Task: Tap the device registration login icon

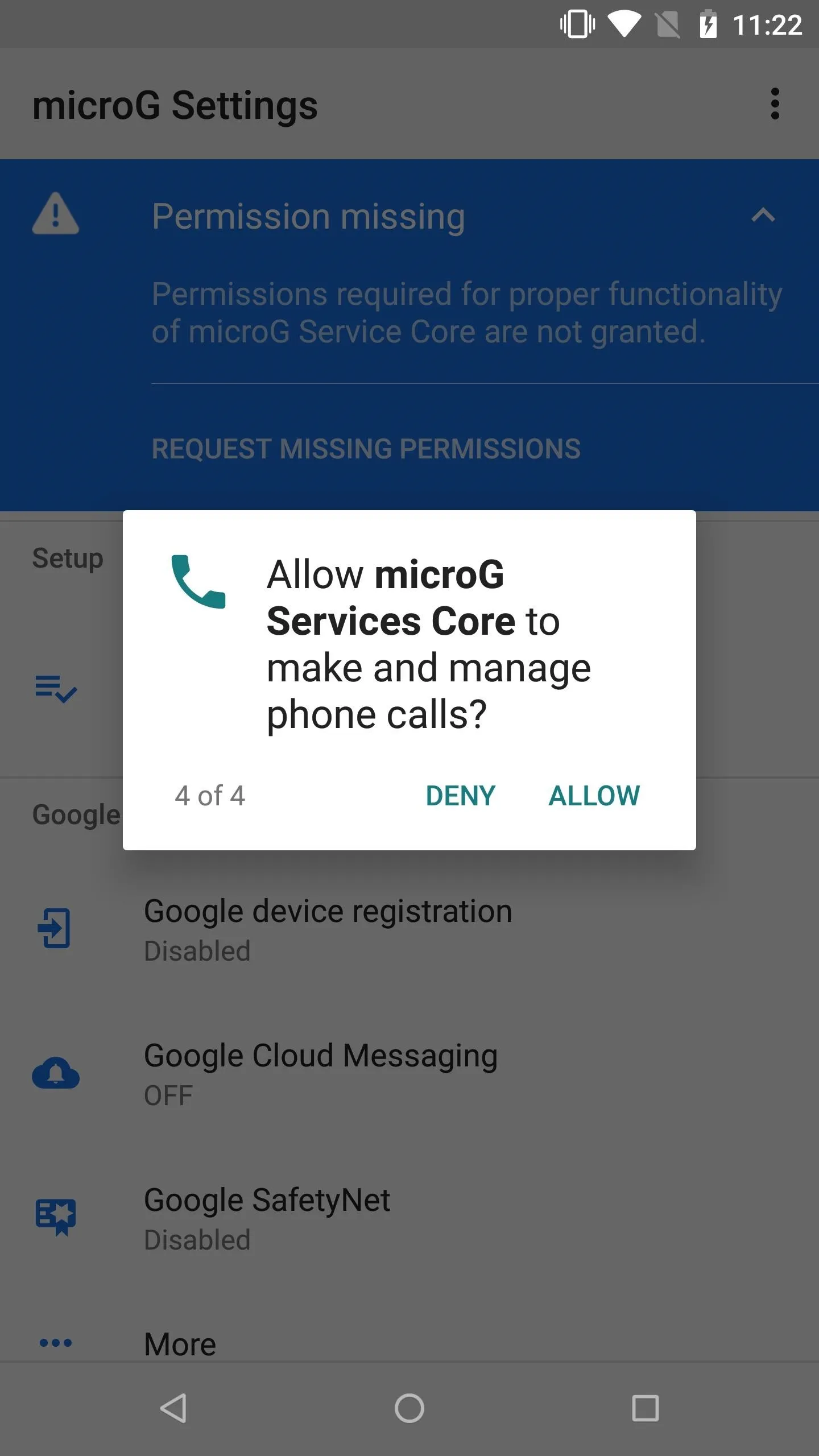Action: pos(55,928)
